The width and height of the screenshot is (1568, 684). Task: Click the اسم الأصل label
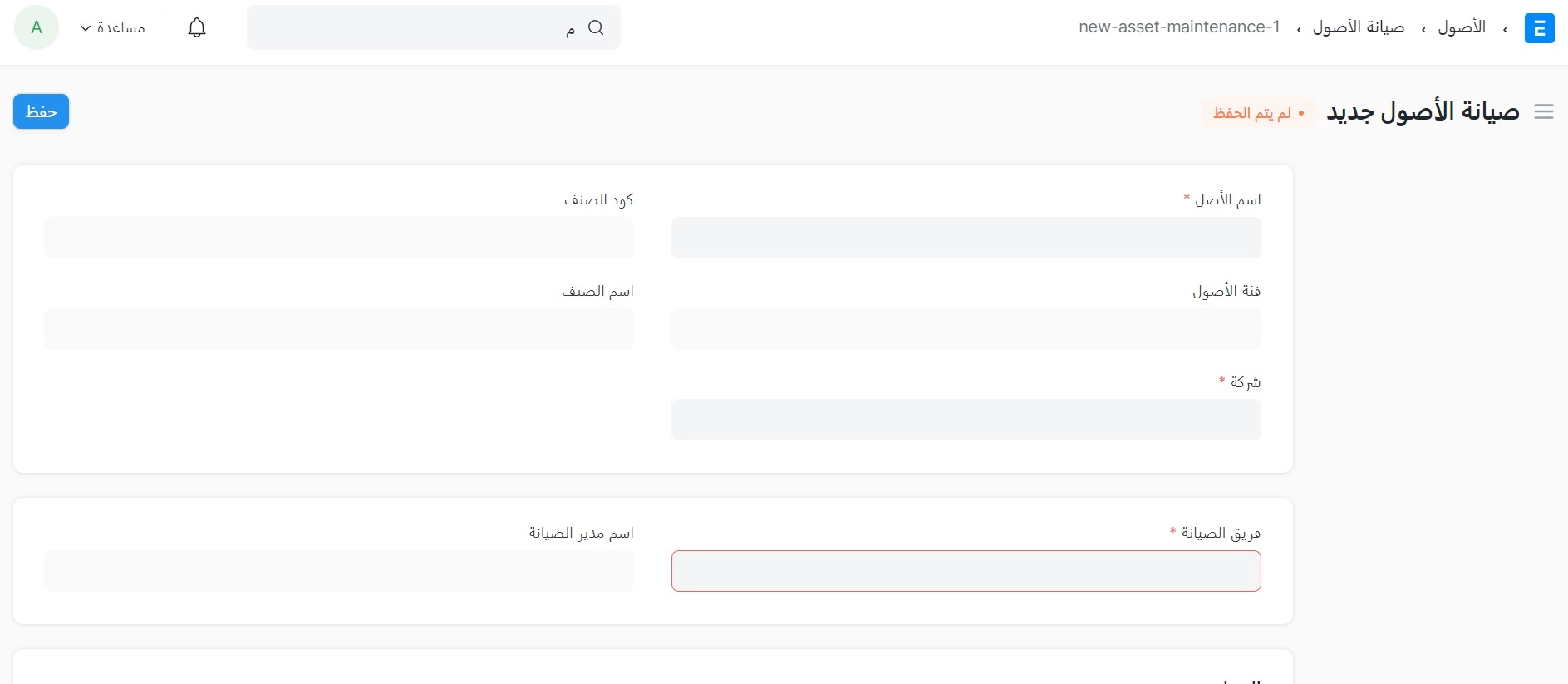(x=1227, y=199)
